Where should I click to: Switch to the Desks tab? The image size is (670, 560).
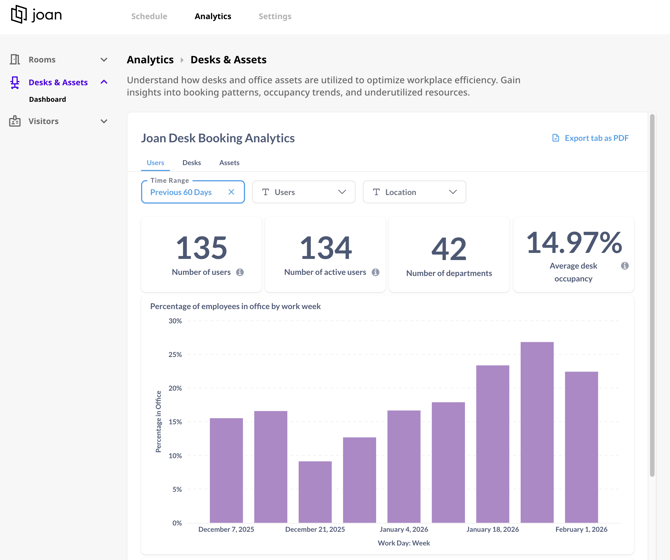click(191, 162)
